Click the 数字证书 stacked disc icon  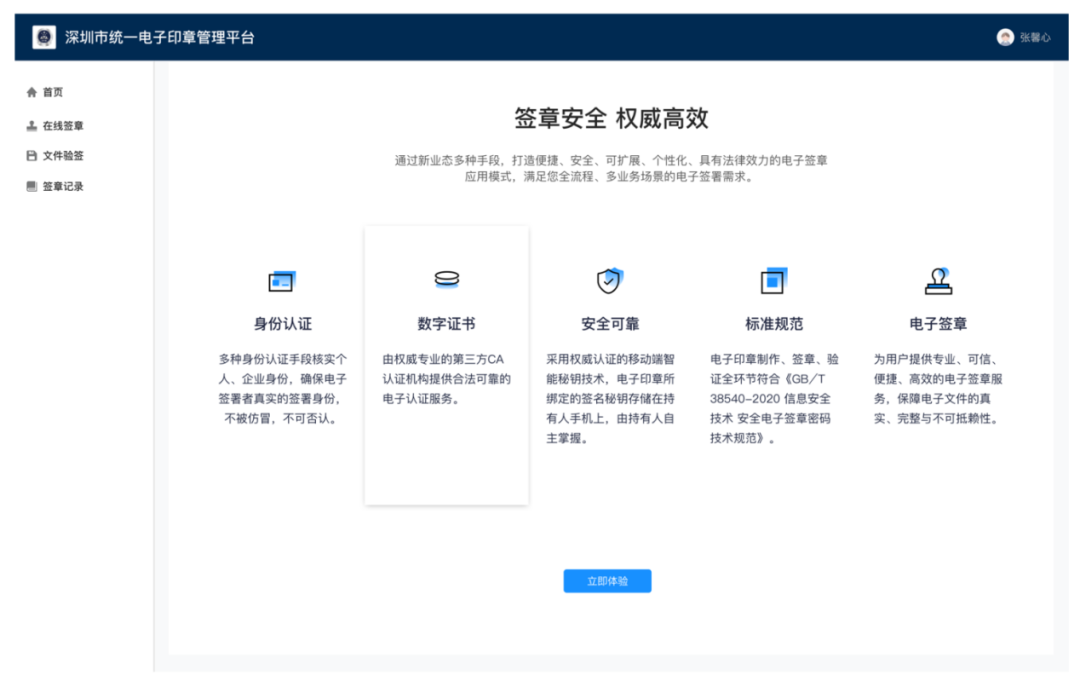[446, 279]
